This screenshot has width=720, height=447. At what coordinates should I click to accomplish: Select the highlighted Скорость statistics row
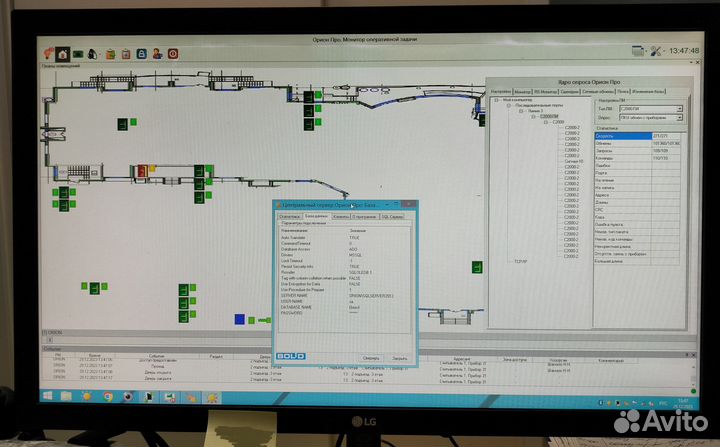620,136
